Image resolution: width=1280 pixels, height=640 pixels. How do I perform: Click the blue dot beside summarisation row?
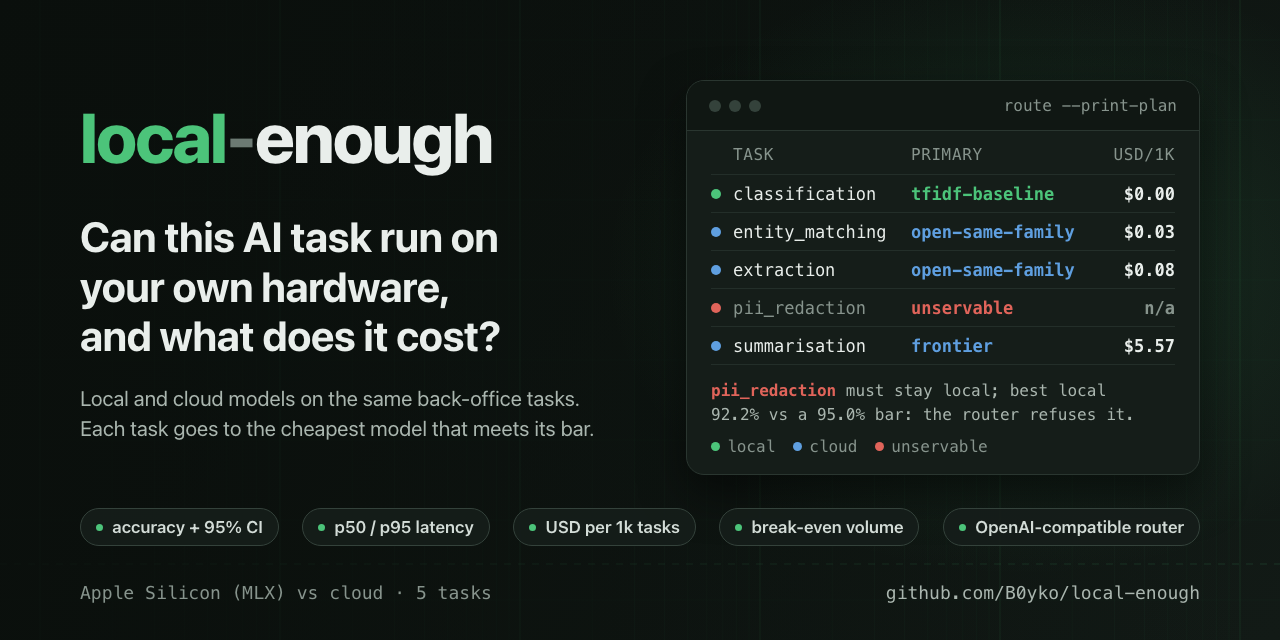[716, 346]
